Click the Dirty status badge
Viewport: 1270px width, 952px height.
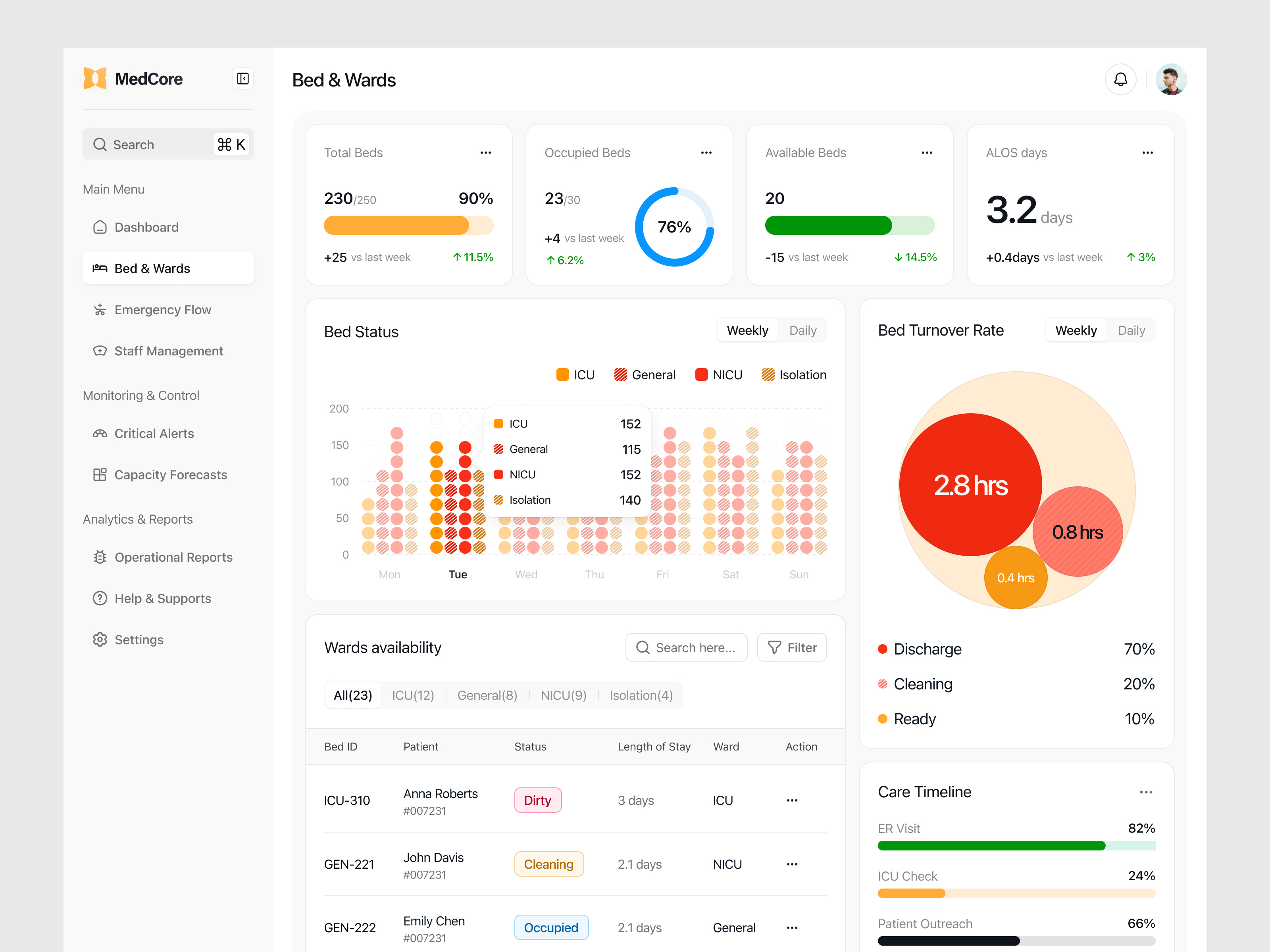tap(537, 800)
